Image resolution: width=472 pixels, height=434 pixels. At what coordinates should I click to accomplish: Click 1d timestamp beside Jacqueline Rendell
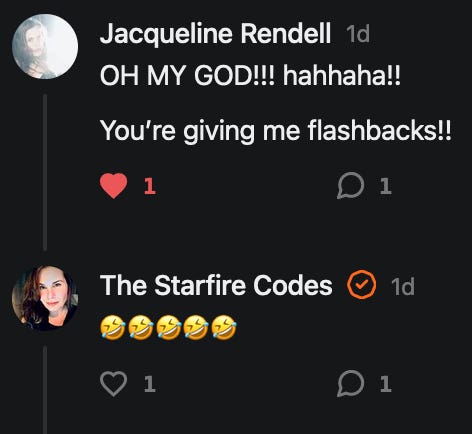click(x=358, y=34)
